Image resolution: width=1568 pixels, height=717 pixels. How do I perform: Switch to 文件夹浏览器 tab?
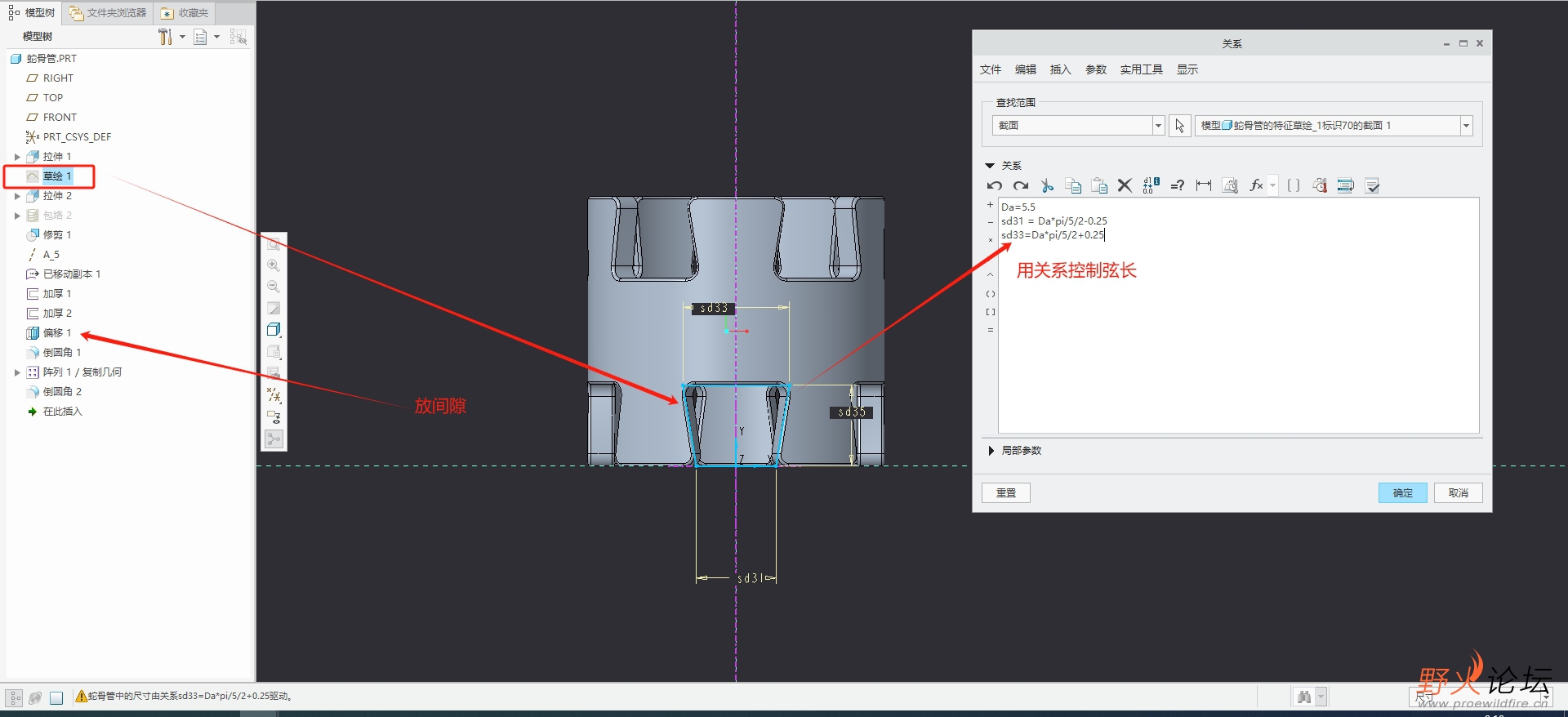pyautogui.click(x=108, y=13)
